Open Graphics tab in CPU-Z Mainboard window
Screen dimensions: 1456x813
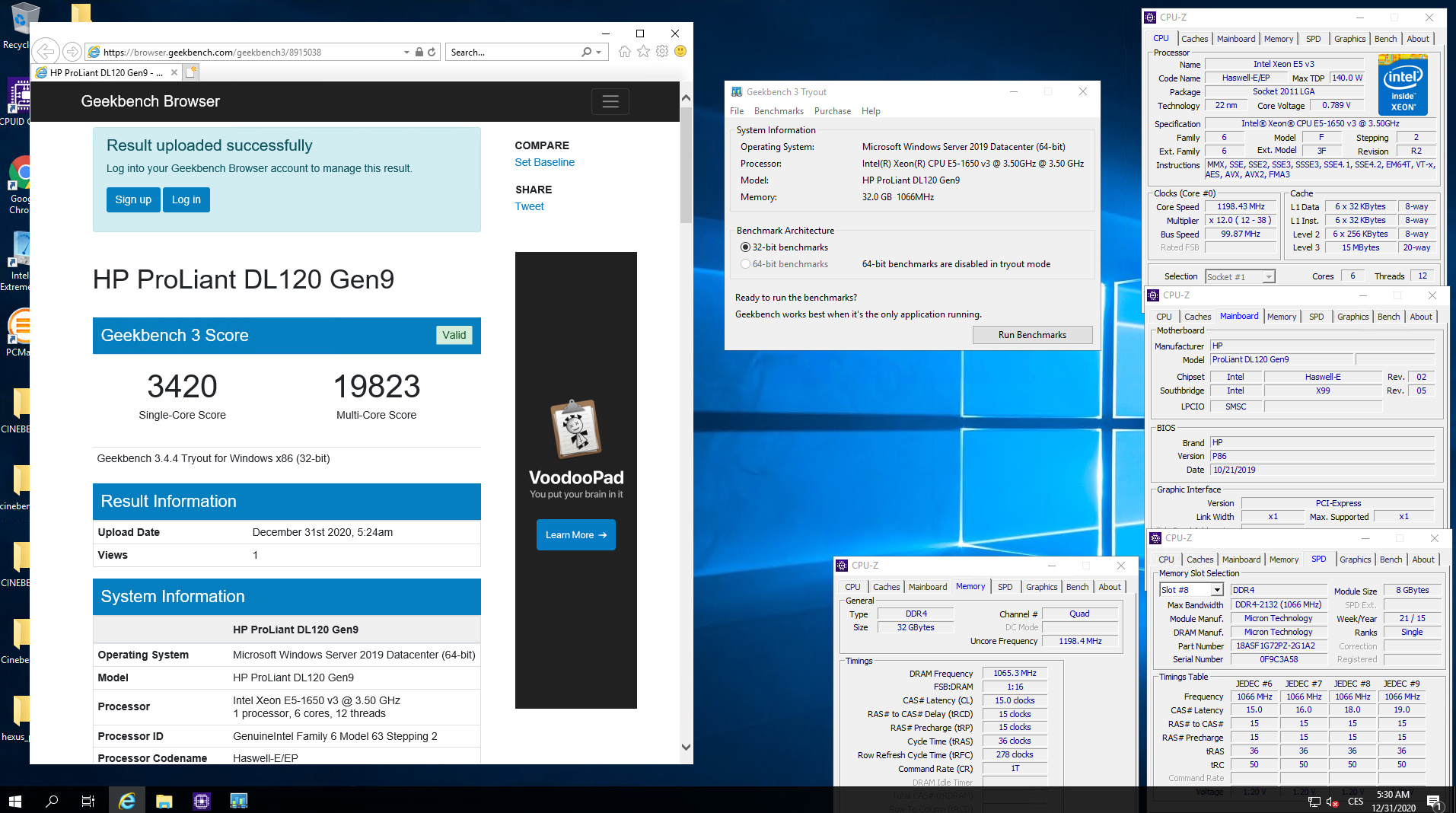[x=1352, y=317]
